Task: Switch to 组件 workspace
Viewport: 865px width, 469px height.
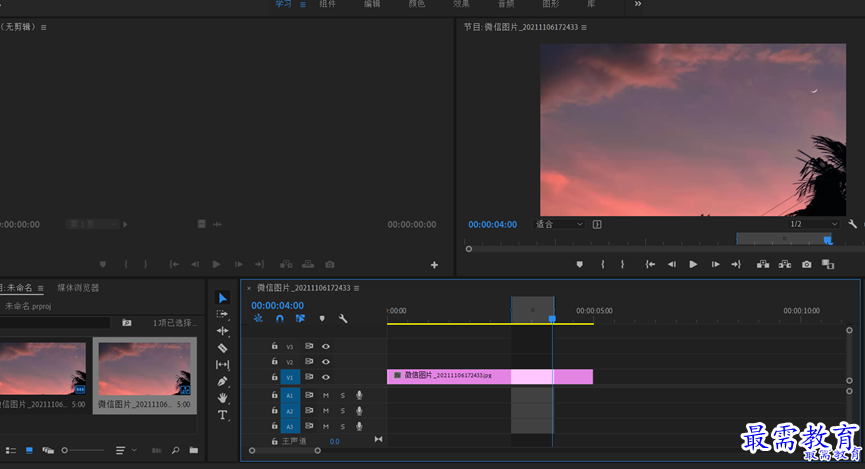Action: (327, 4)
